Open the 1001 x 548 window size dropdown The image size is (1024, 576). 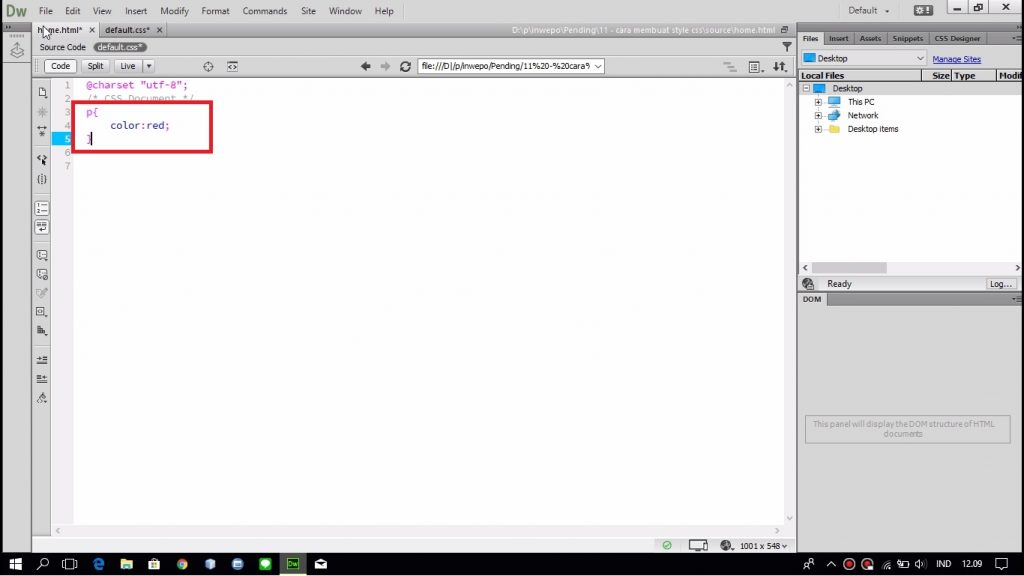point(763,545)
